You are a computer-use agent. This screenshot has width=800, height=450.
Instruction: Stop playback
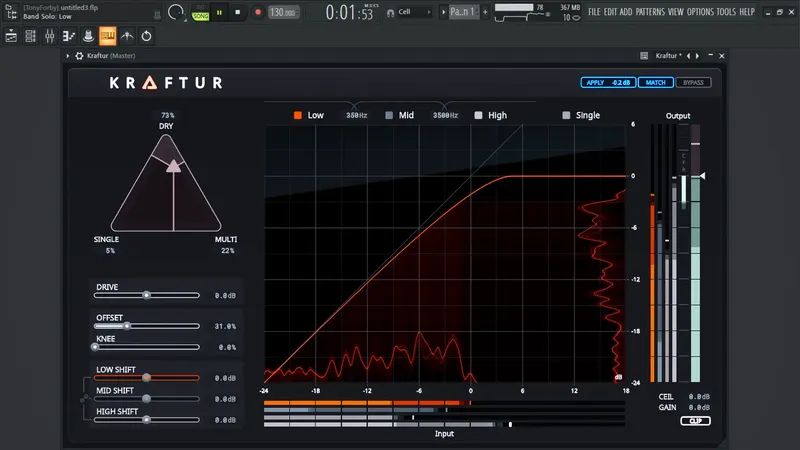(x=238, y=12)
